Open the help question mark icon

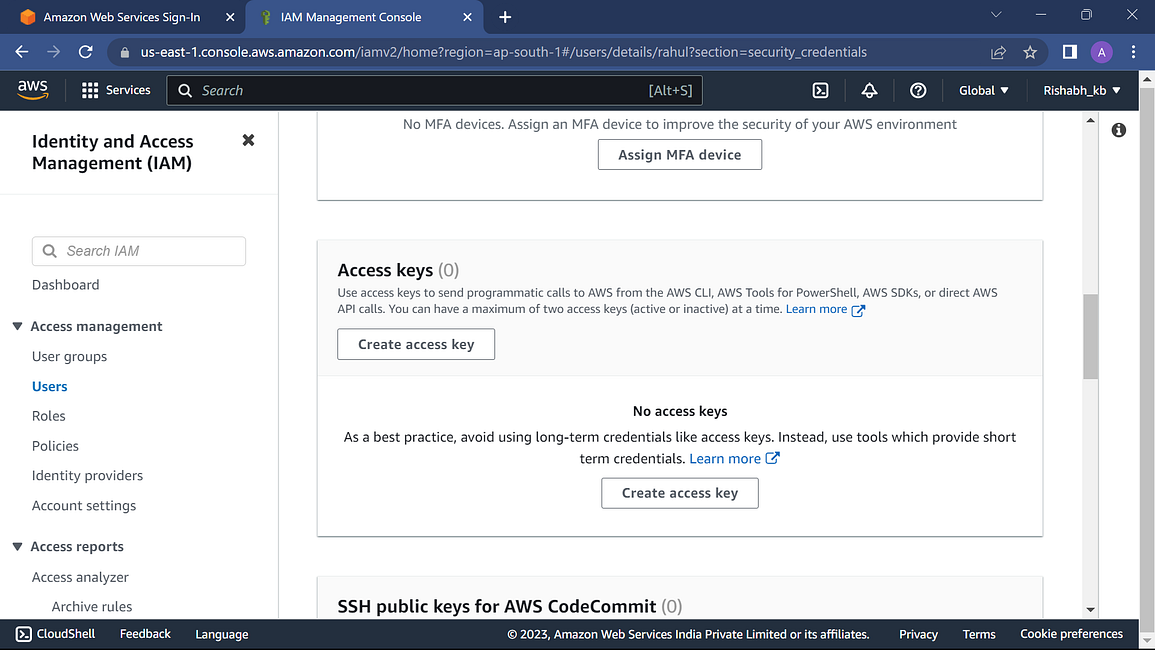tap(918, 90)
